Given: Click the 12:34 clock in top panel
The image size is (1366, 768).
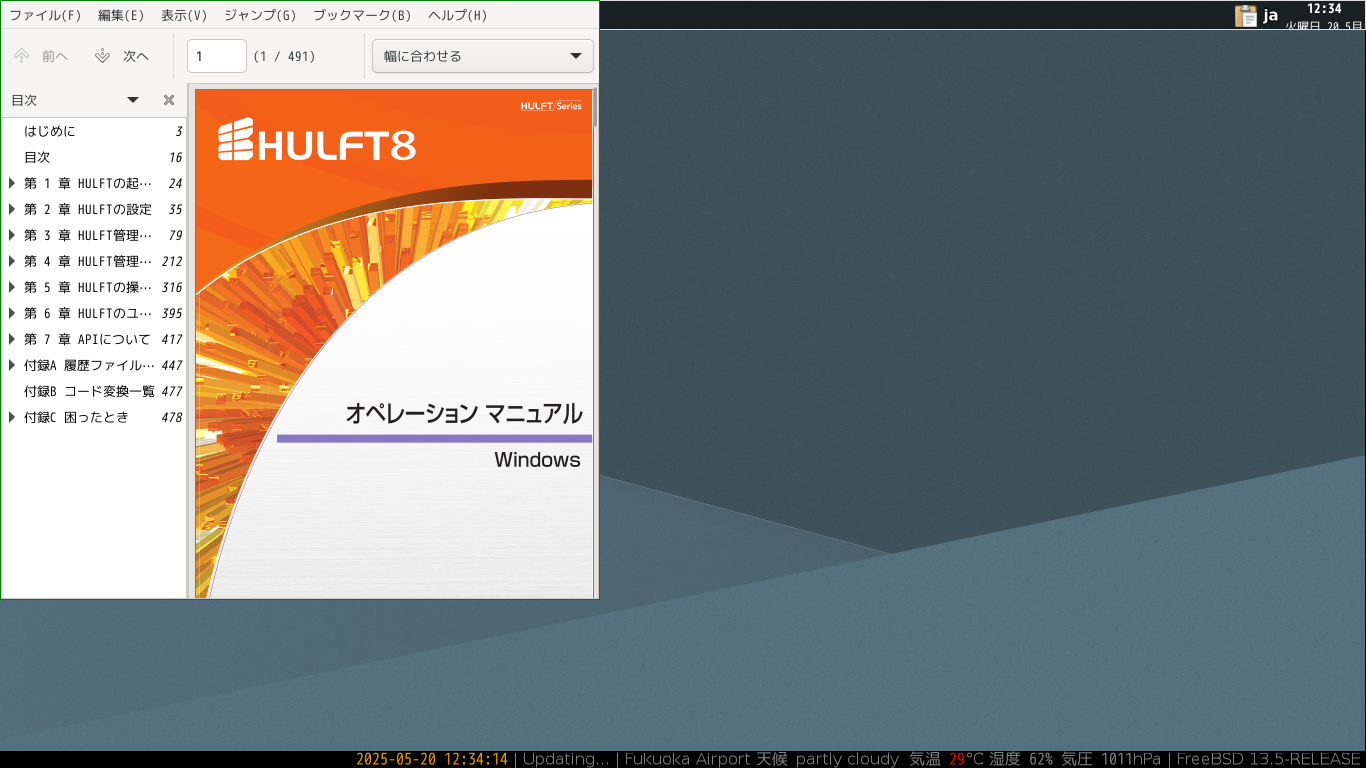Looking at the screenshot, I should point(1324,9).
